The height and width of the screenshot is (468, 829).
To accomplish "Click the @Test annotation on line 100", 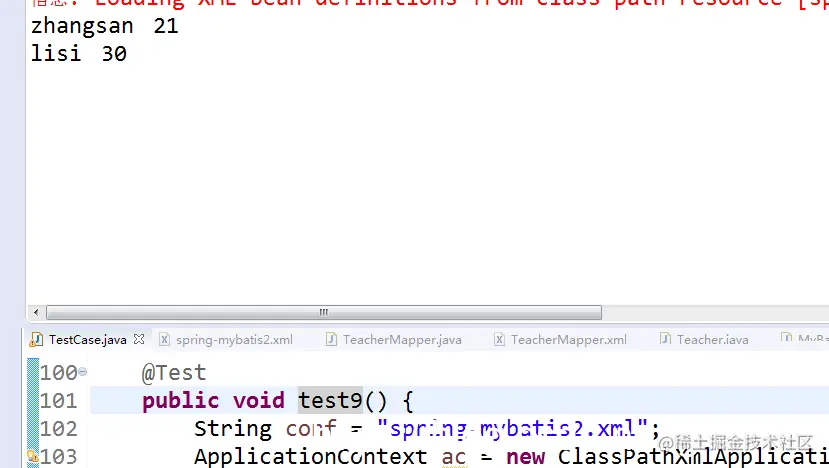I will (174, 373).
